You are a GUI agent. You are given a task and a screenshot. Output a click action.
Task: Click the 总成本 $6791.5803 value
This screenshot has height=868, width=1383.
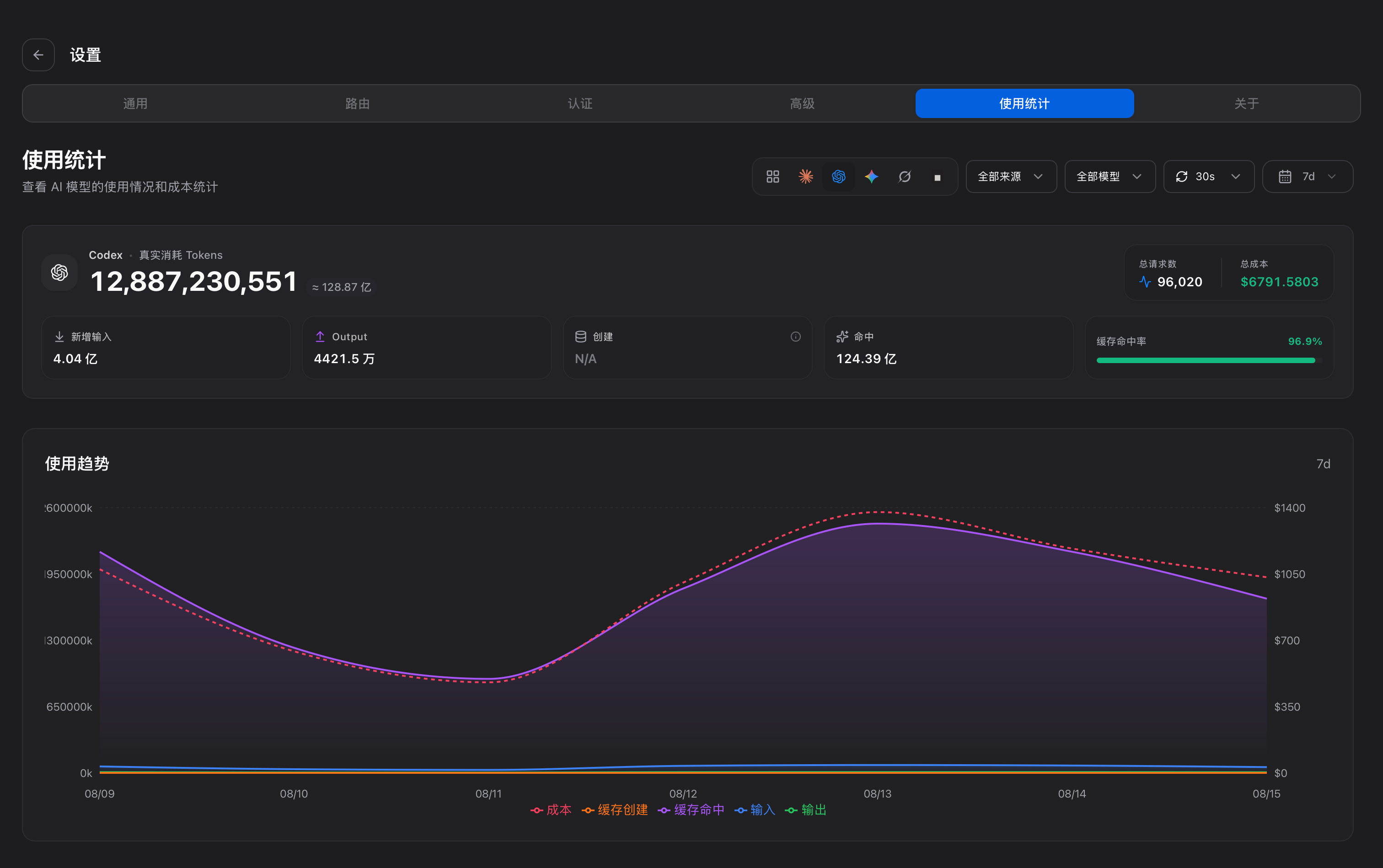pyautogui.click(x=1279, y=282)
